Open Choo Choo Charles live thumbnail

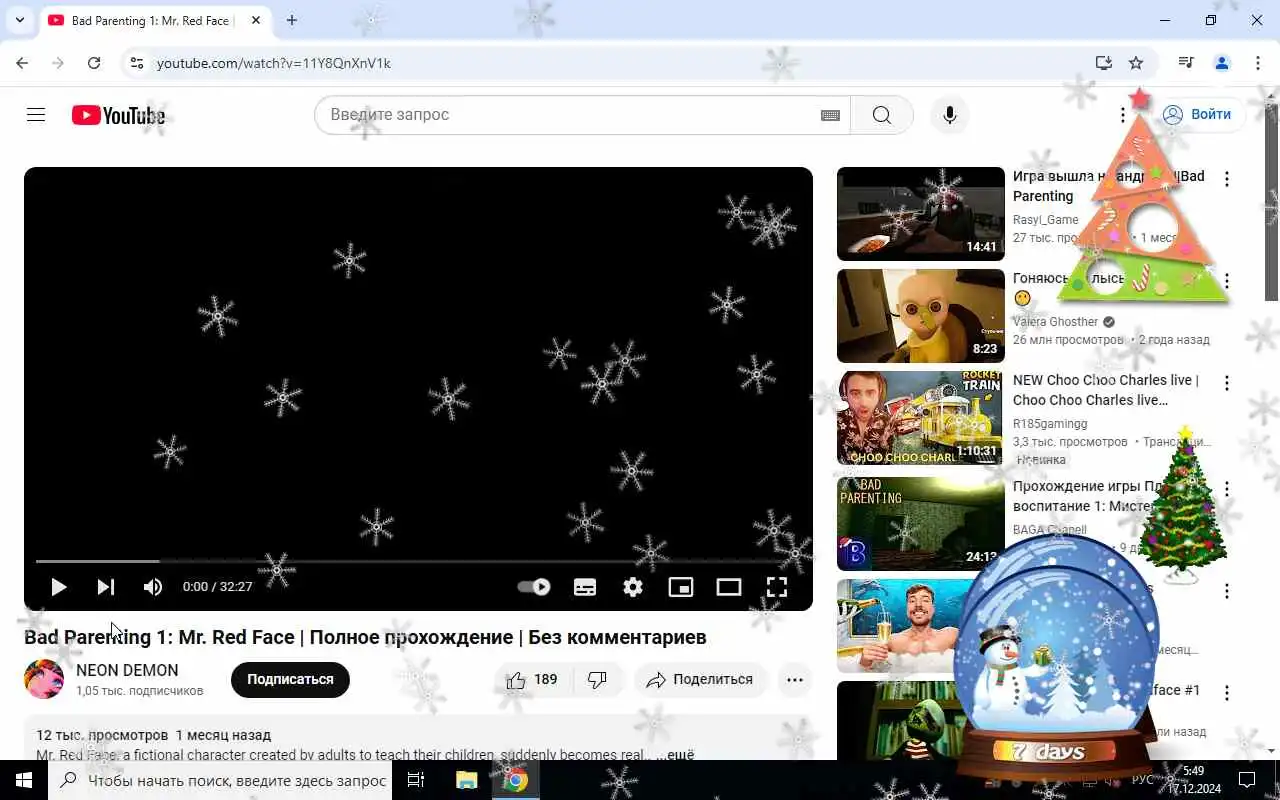pyautogui.click(x=921, y=418)
